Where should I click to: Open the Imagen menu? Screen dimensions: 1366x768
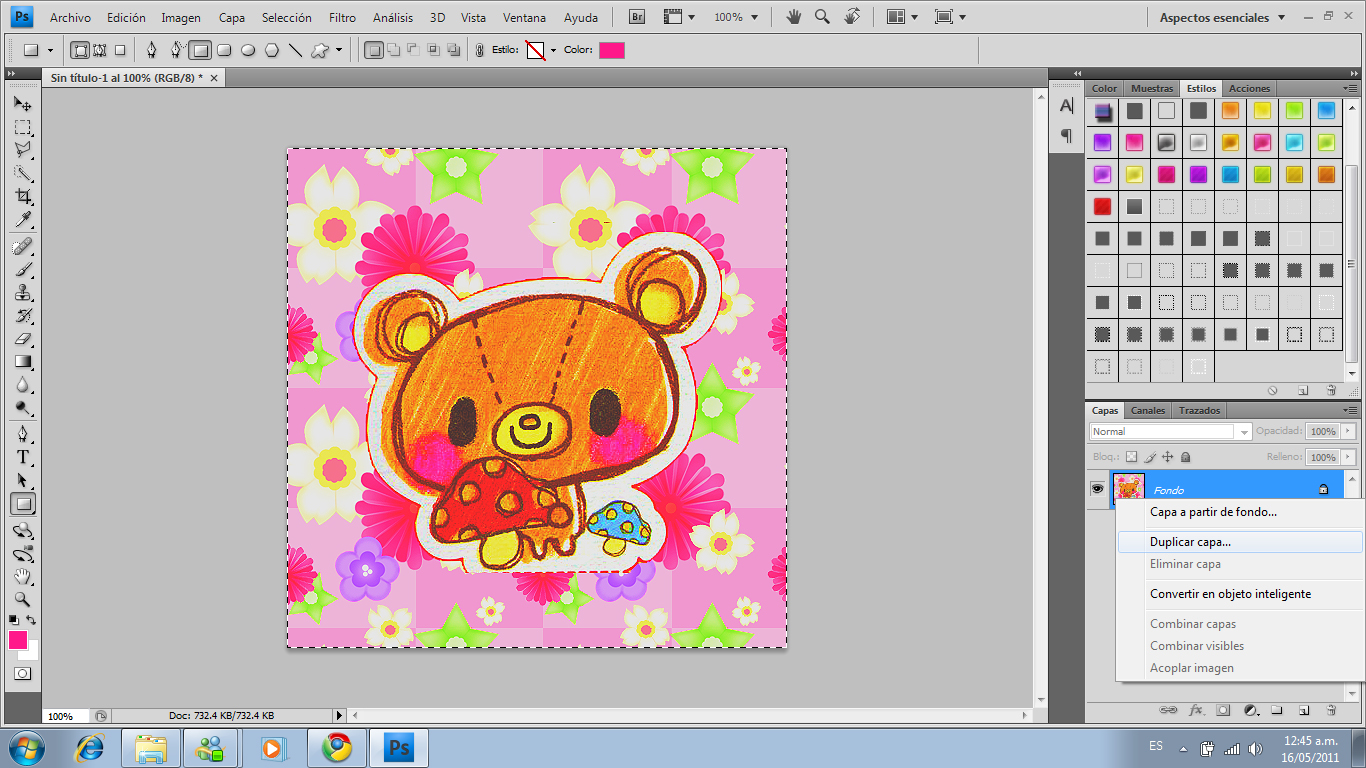point(181,17)
